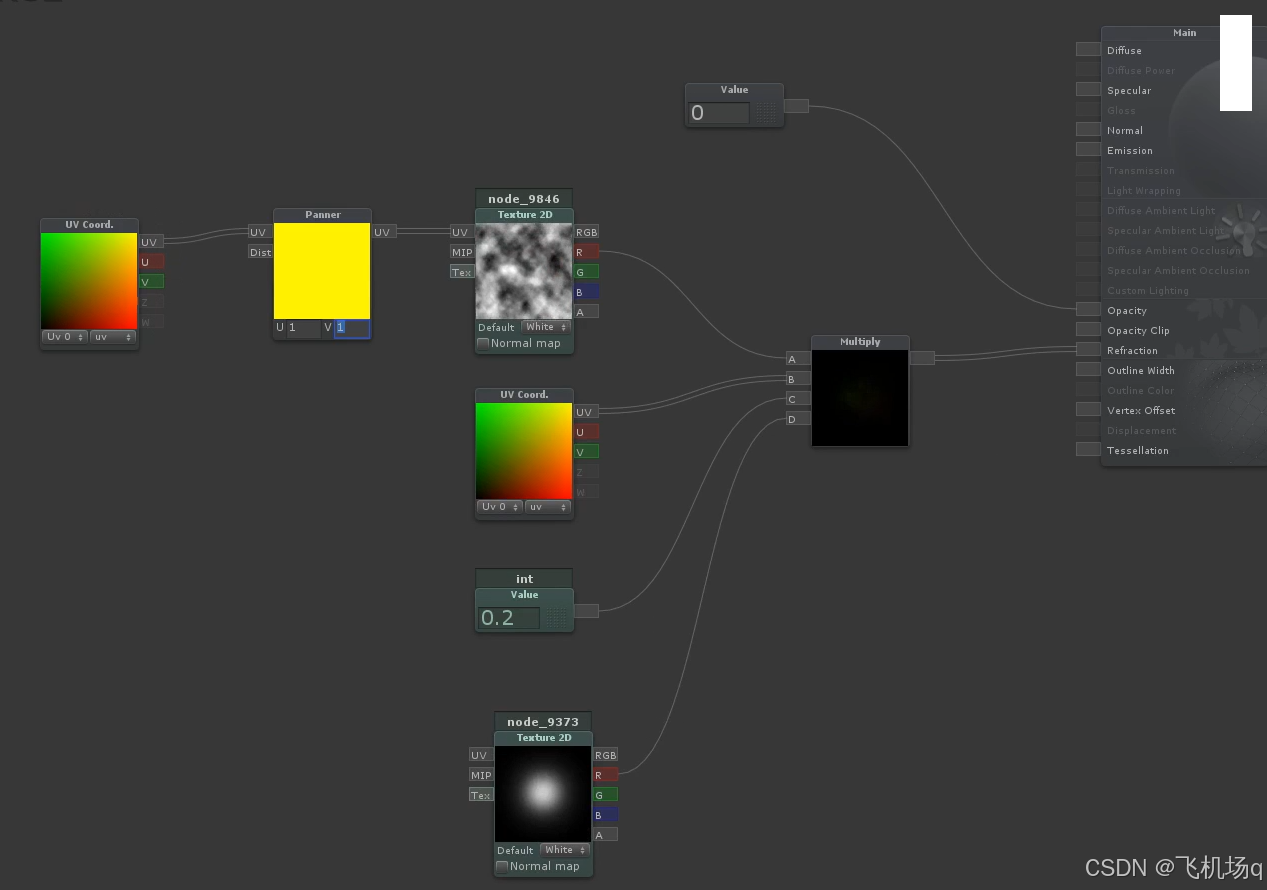The image size is (1267, 890).
Task: Select the Panner node header
Action: point(322,214)
